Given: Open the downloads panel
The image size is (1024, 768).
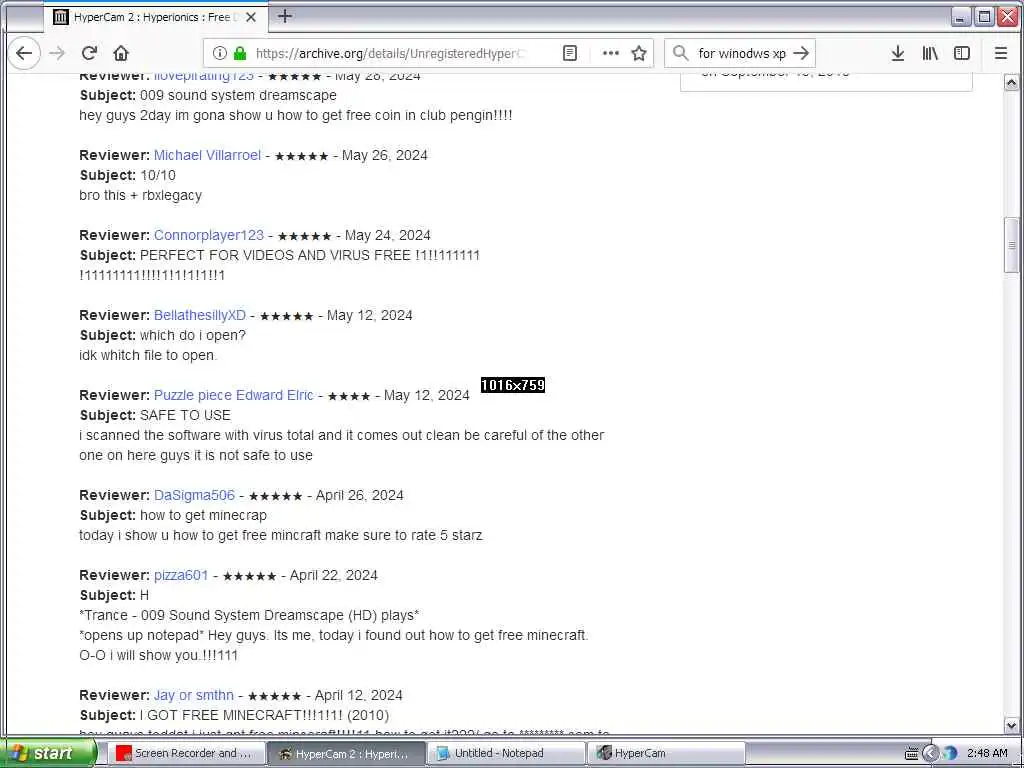Looking at the screenshot, I should [898, 54].
